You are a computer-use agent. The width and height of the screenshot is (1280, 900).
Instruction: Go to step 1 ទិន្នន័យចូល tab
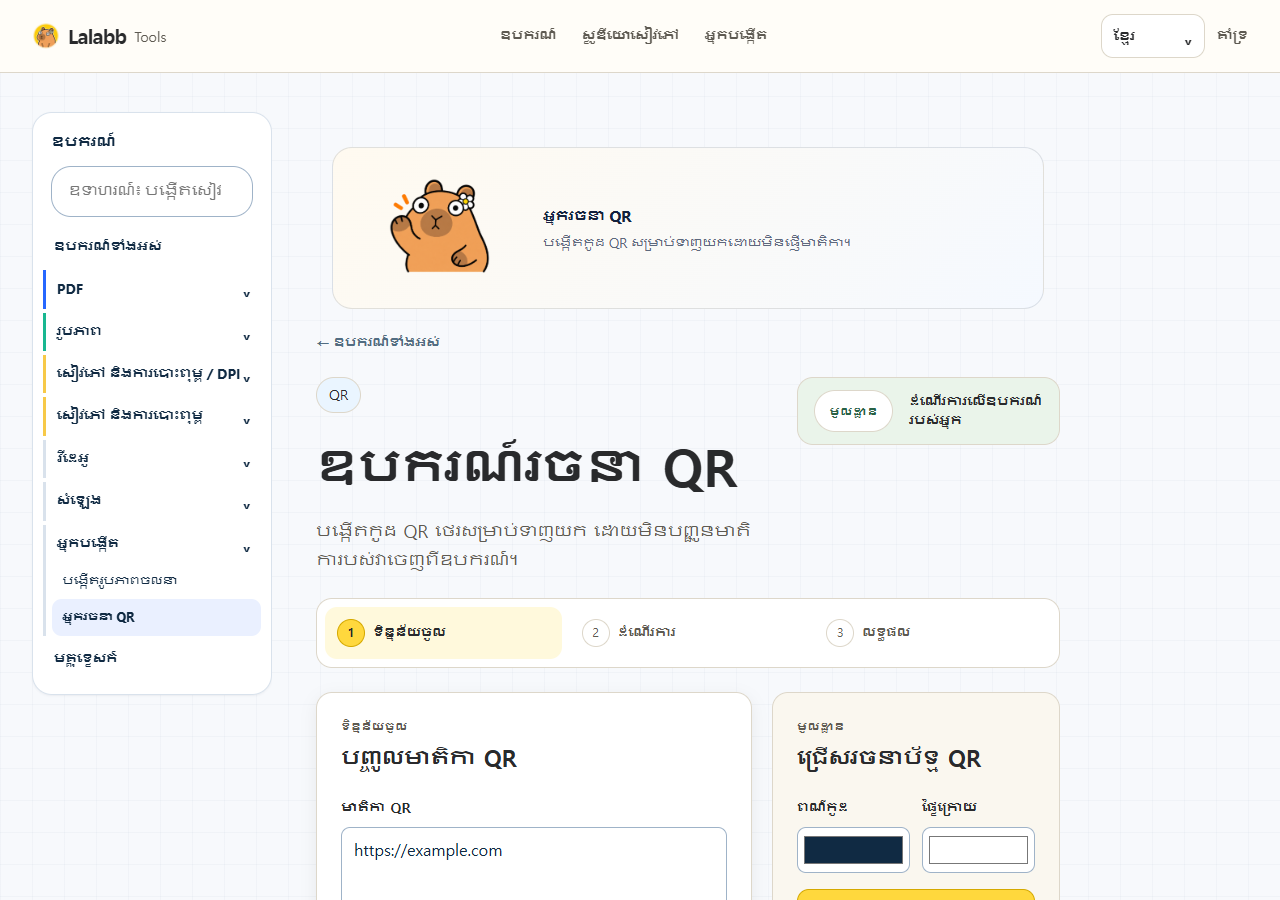443,633
